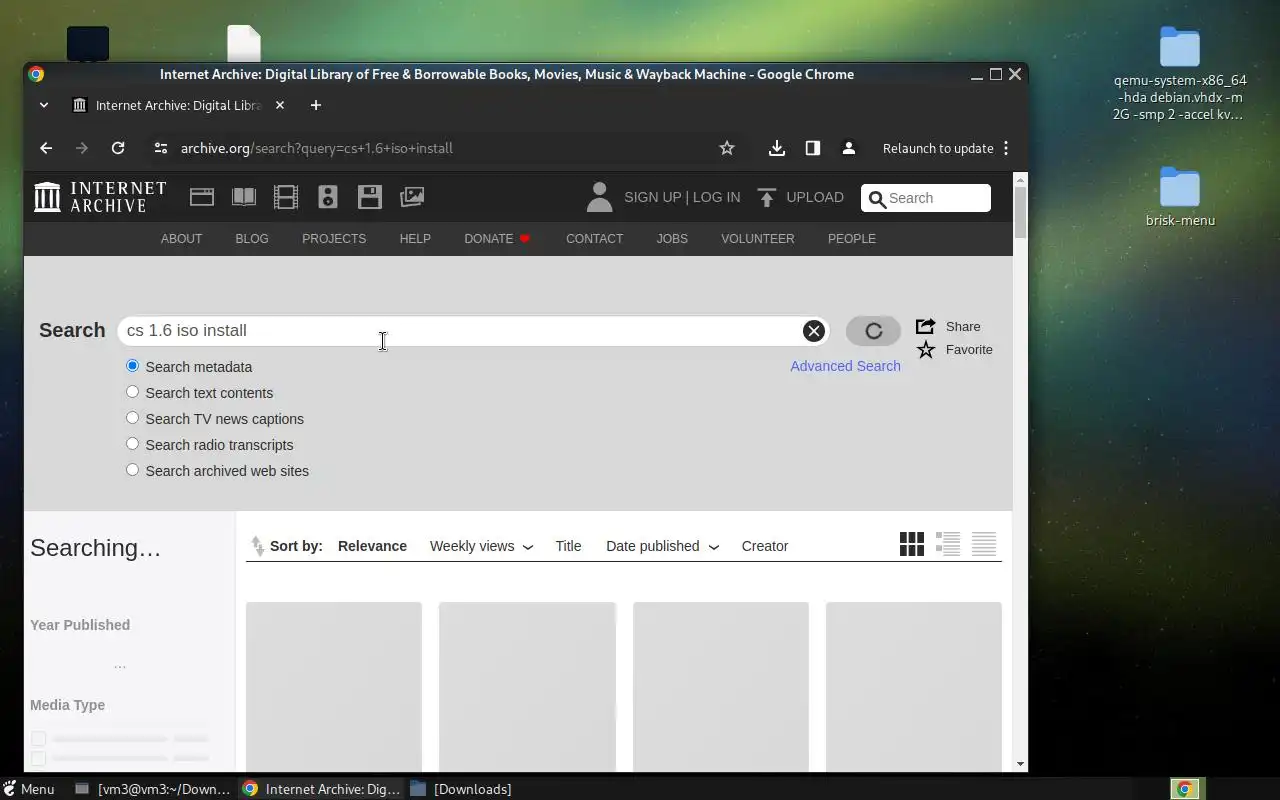This screenshot has height=800, width=1280.
Task: Click the Favorite star icon
Action: coord(926,349)
